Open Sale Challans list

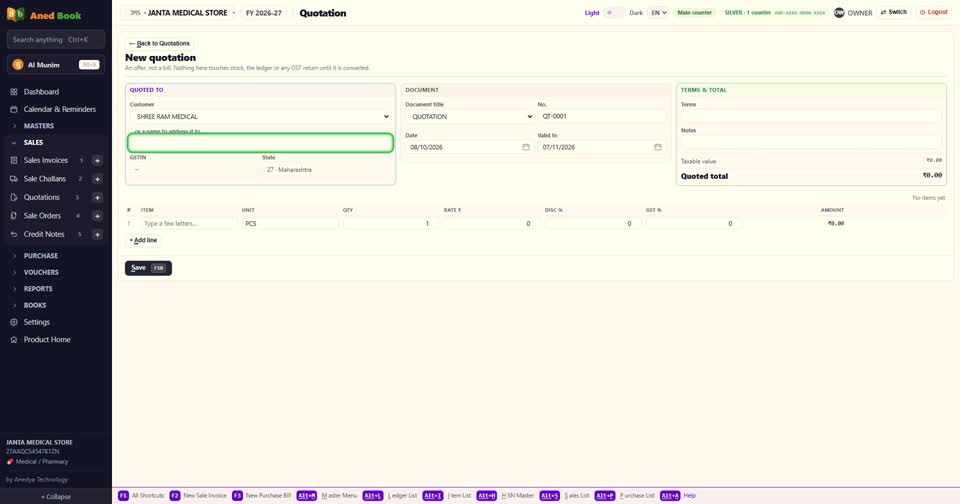pyautogui.click(x=44, y=179)
